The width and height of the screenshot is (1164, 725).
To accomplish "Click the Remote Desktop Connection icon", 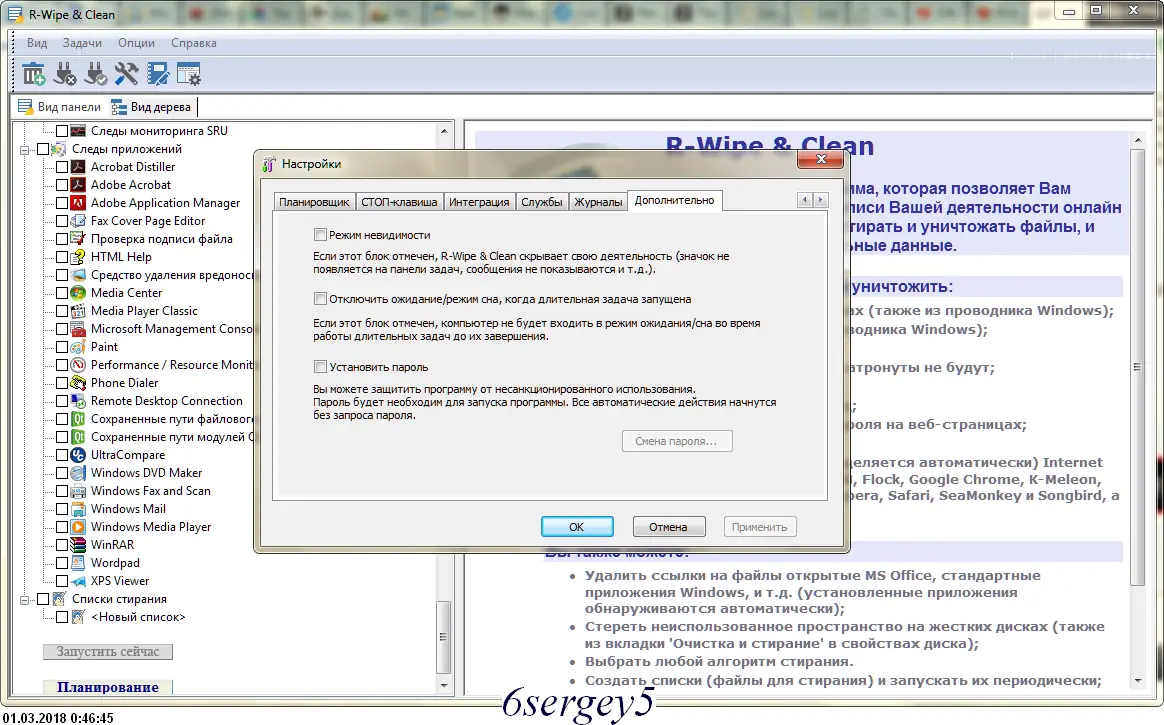I will pyautogui.click(x=78, y=401).
